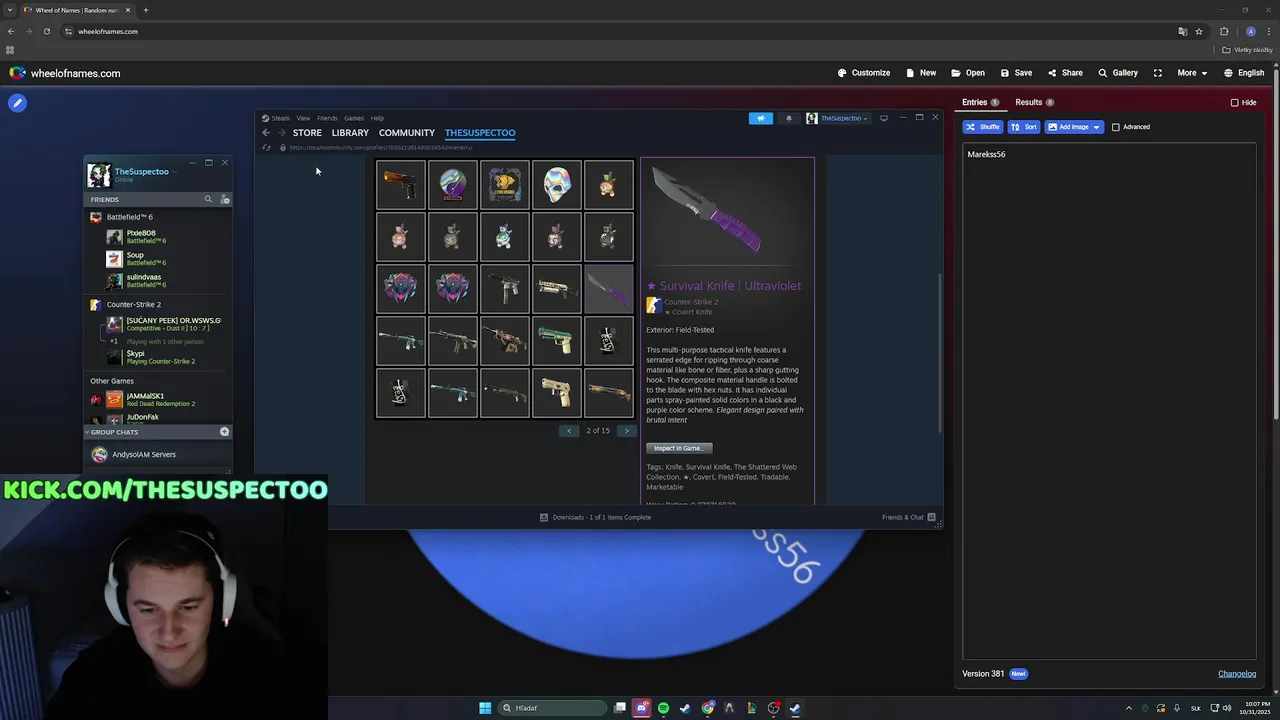Screen dimensions: 1280x720
Task: Switch to the Entries tab
Action: [x=980, y=102]
